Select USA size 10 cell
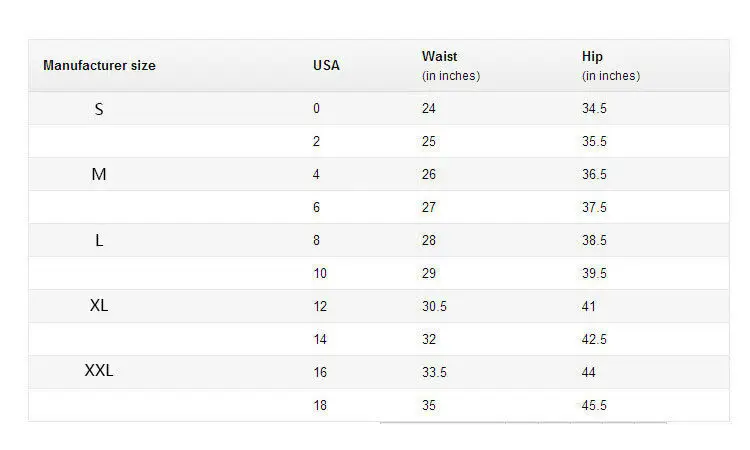750x450 pixels. [320, 274]
